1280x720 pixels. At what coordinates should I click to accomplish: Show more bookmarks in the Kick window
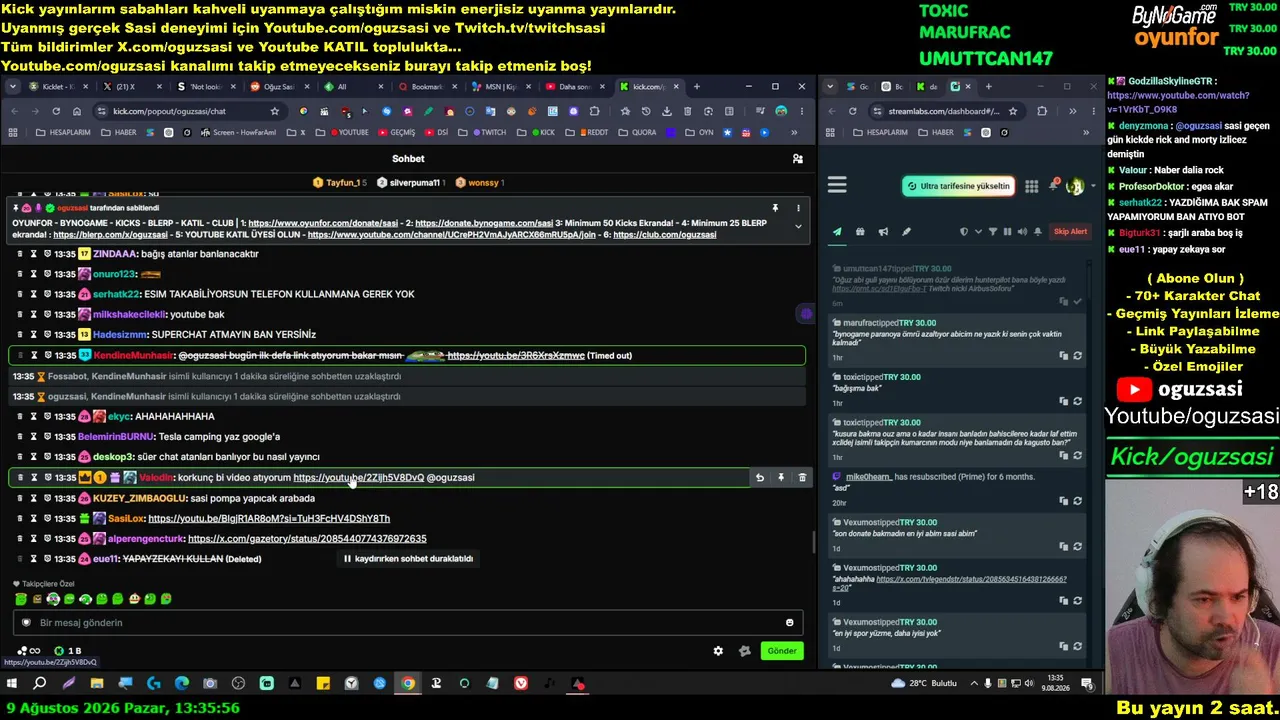[x=795, y=132]
